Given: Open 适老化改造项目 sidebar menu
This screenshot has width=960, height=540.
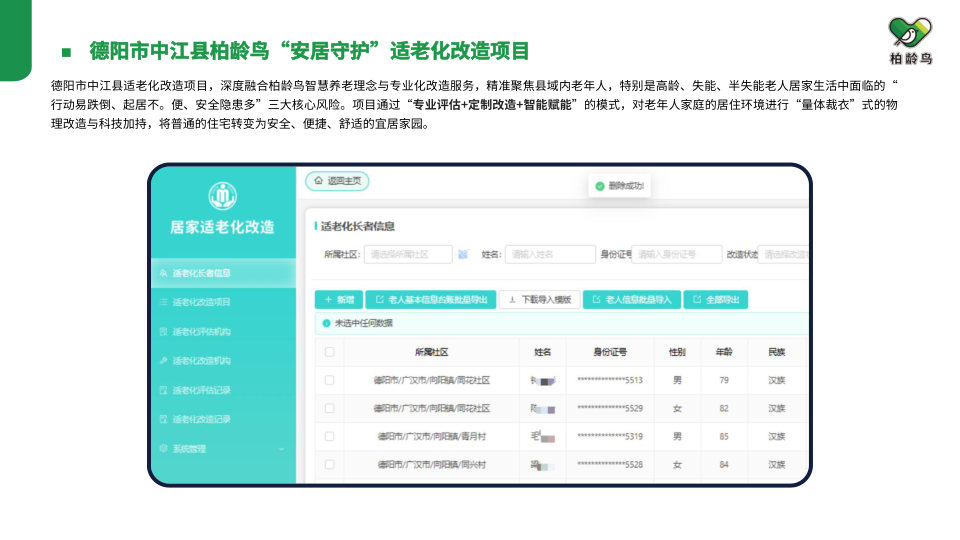Looking at the screenshot, I should click(x=223, y=302).
